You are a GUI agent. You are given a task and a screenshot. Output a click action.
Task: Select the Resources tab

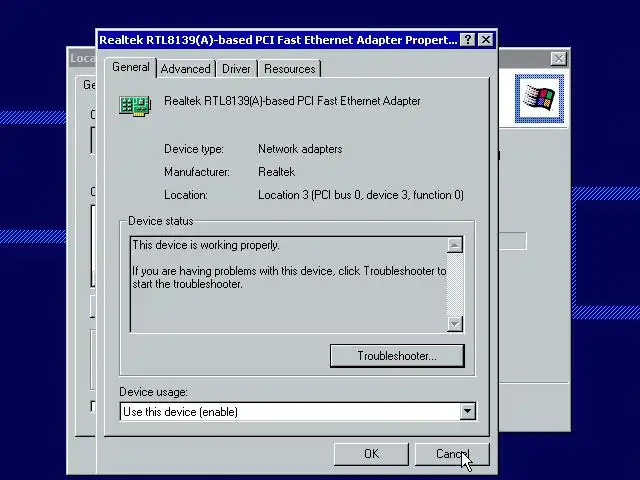point(289,69)
